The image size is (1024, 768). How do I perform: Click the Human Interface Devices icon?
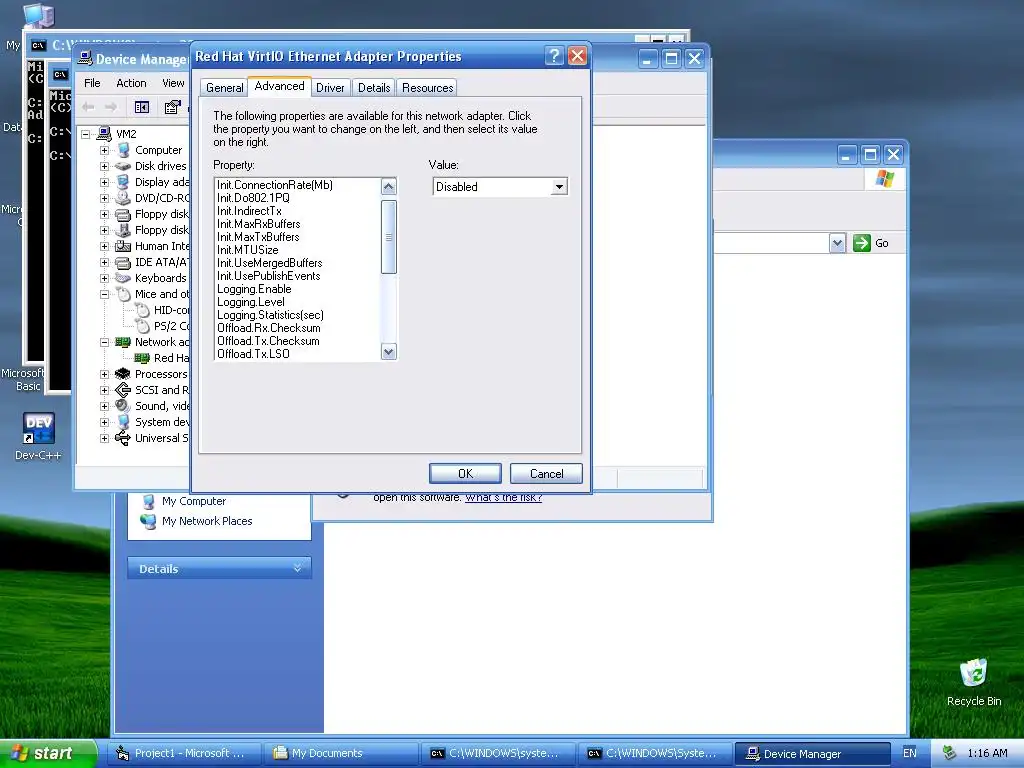tap(123, 246)
